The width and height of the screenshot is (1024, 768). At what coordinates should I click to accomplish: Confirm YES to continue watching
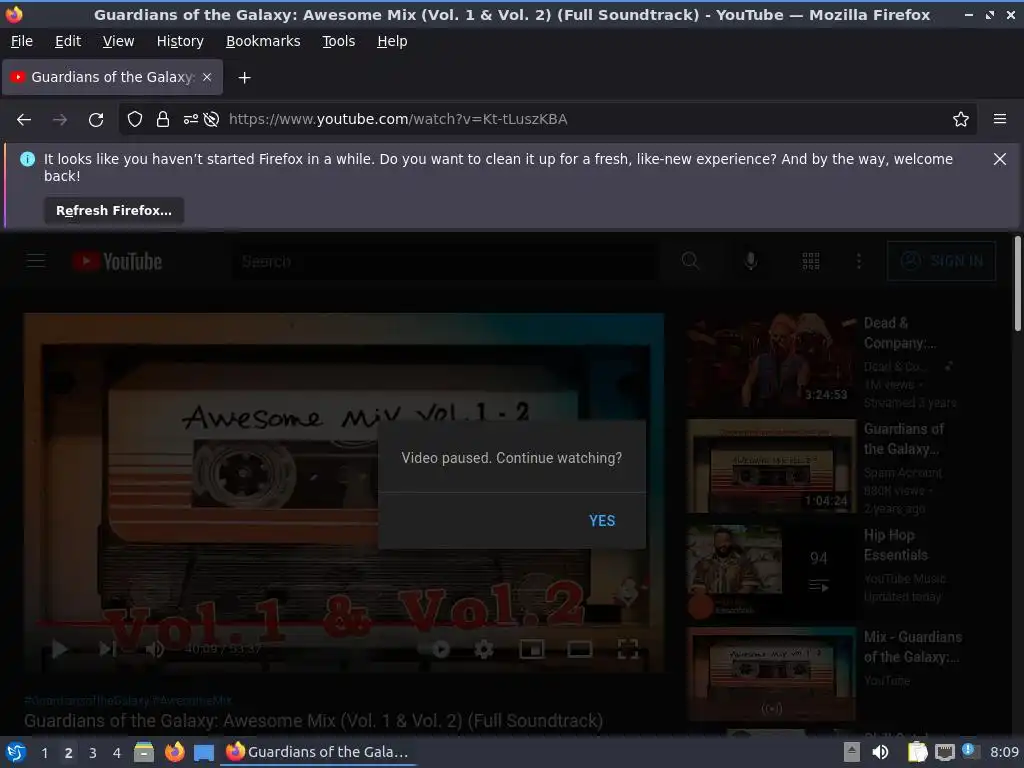601,520
